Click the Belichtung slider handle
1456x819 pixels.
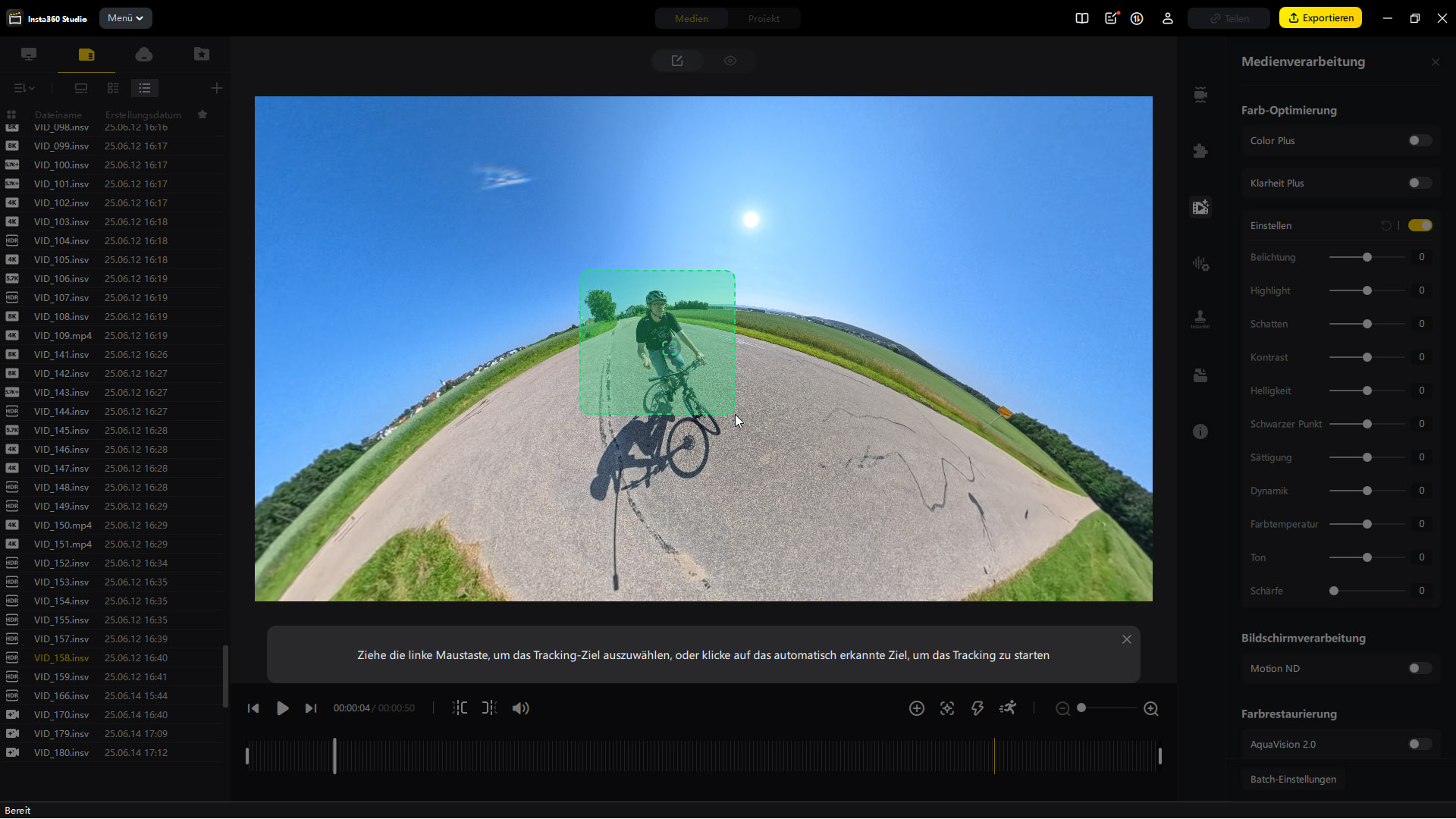(1367, 258)
